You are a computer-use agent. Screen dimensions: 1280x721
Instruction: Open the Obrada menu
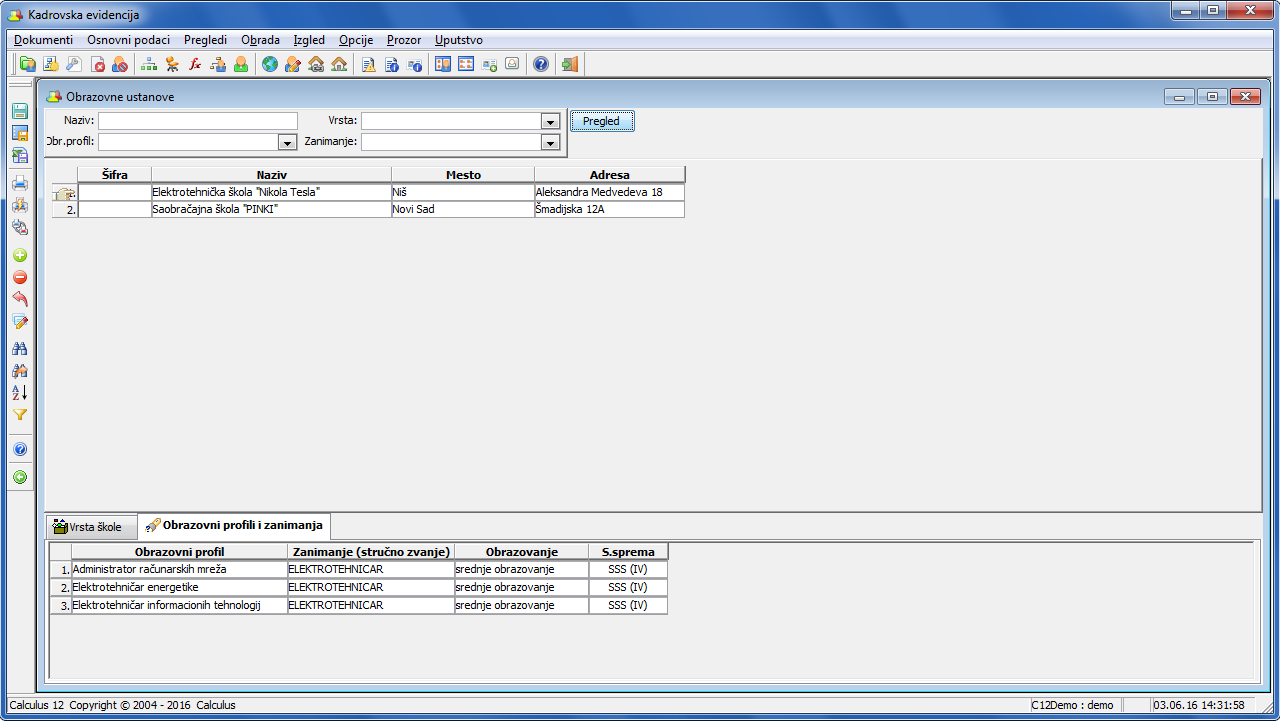[261, 40]
